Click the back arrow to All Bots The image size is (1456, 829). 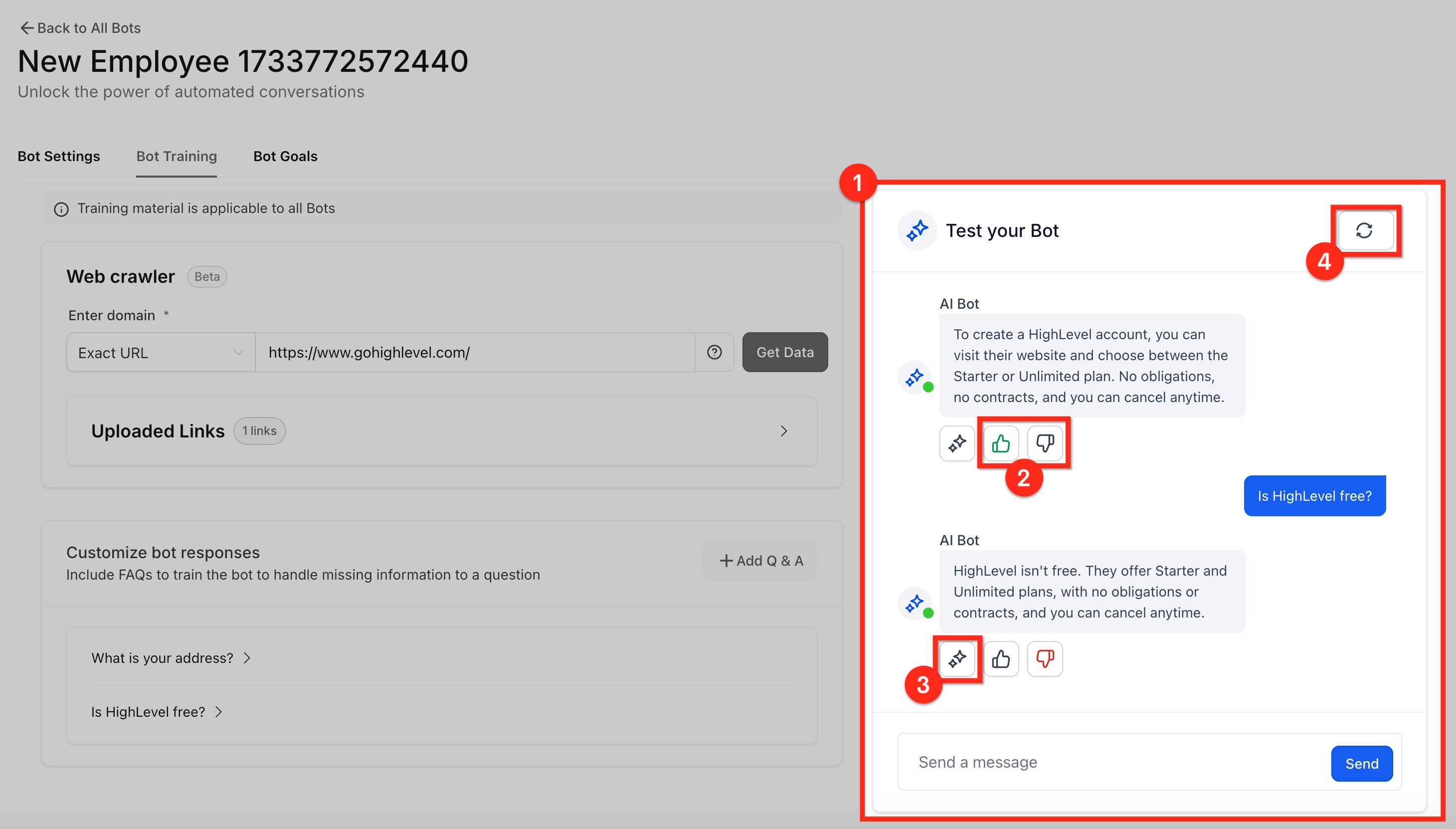[26, 28]
